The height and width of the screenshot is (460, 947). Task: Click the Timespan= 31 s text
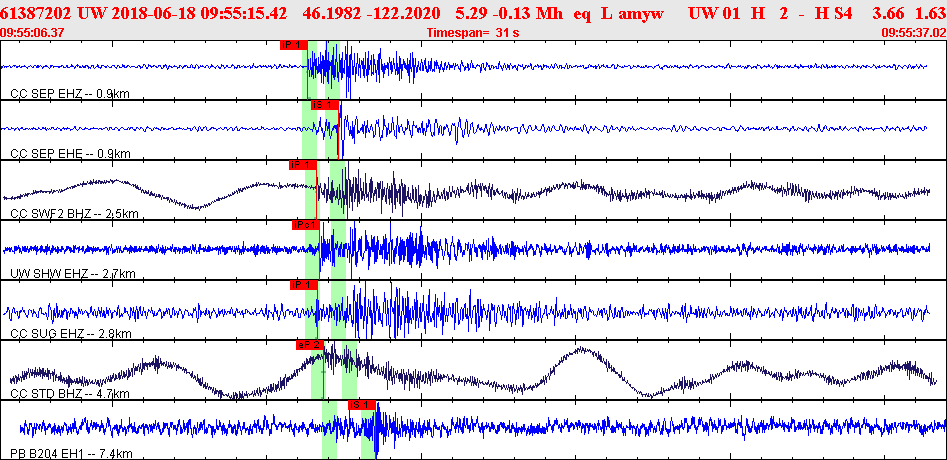[472, 33]
